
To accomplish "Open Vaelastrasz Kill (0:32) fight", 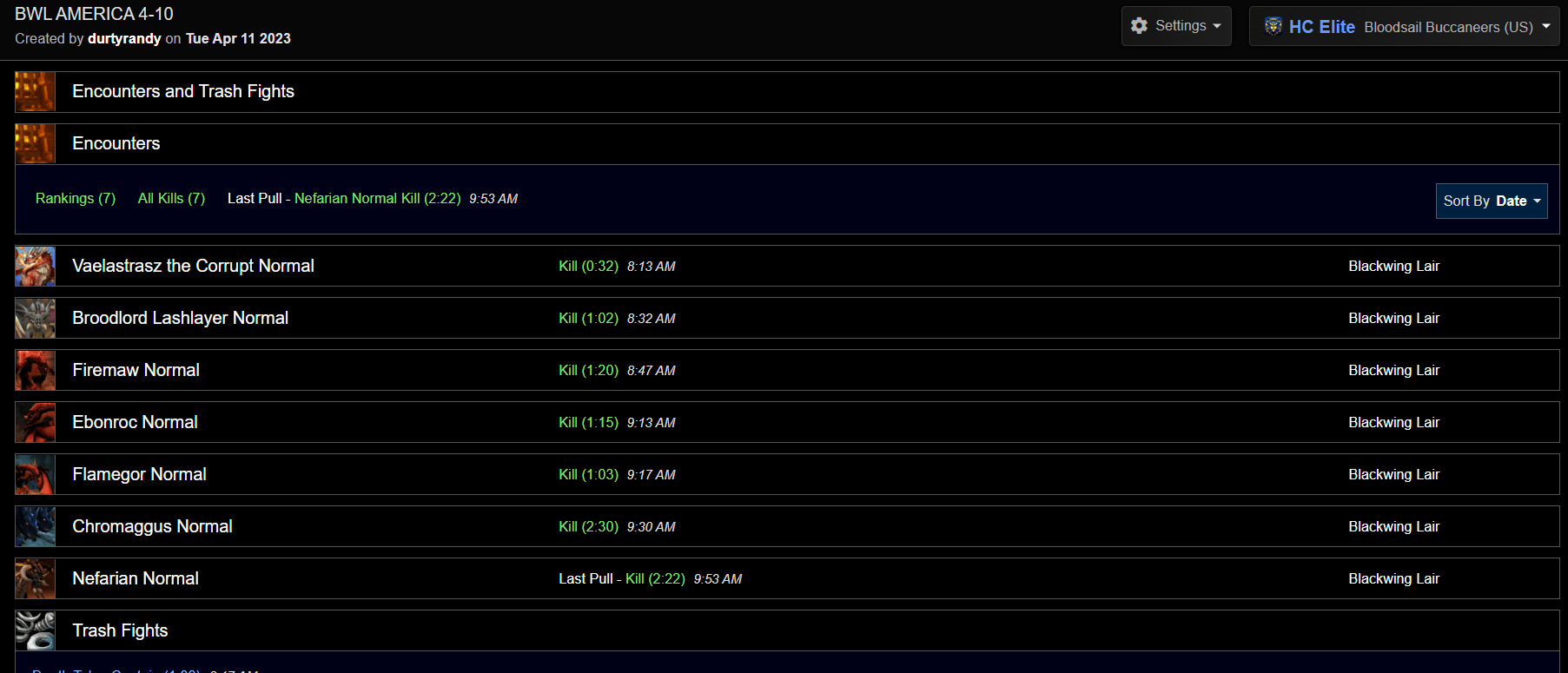I will click(588, 266).
